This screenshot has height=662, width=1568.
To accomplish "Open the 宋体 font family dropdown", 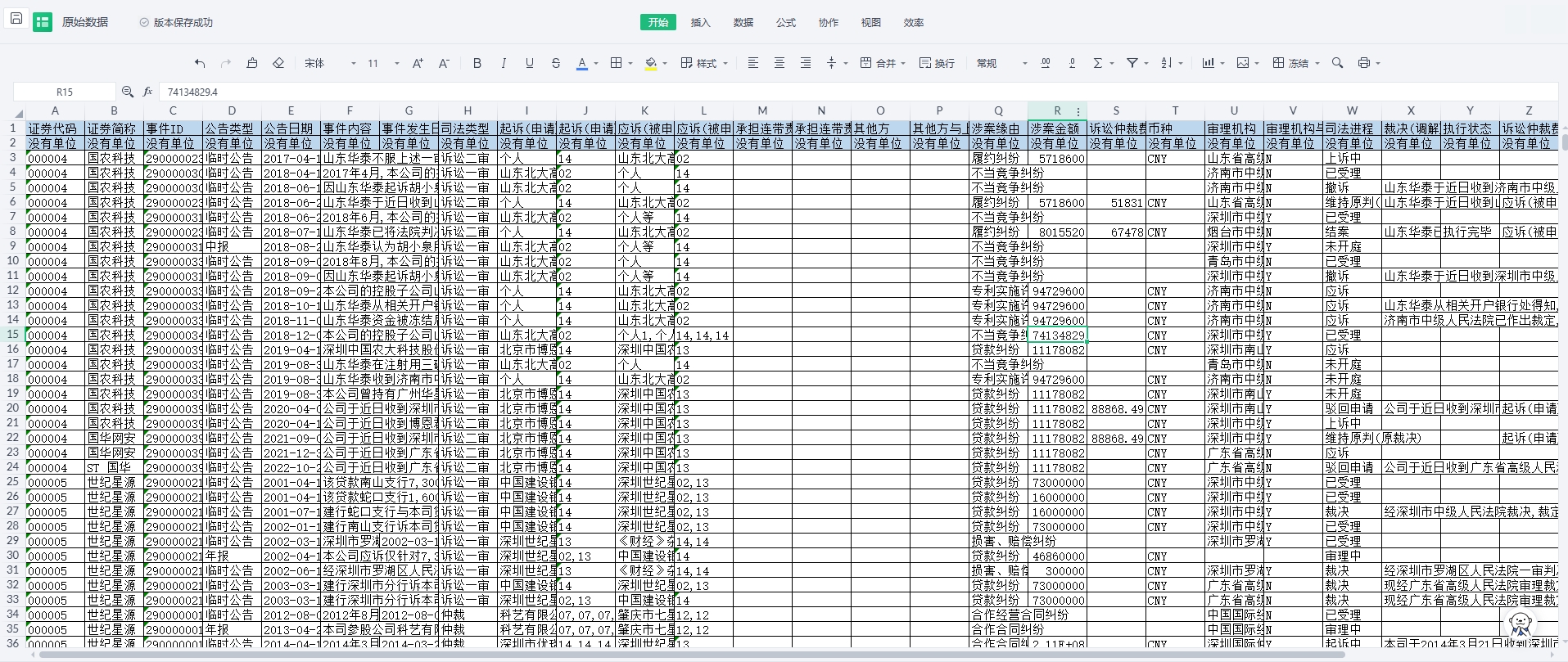I will point(331,63).
